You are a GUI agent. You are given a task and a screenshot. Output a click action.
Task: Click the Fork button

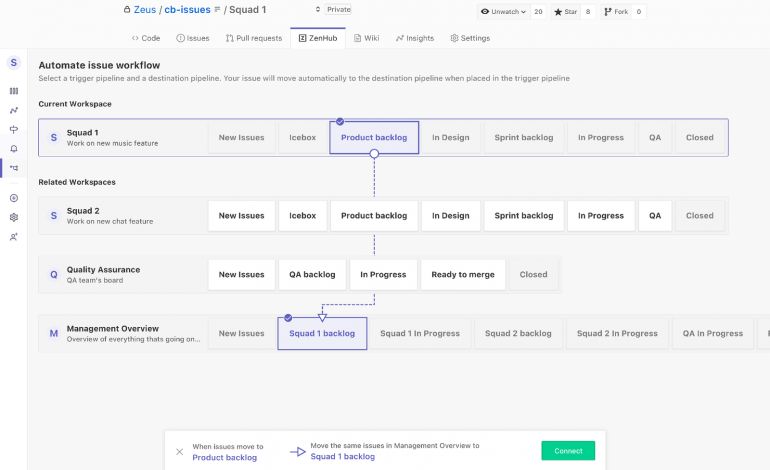[x=616, y=12]
